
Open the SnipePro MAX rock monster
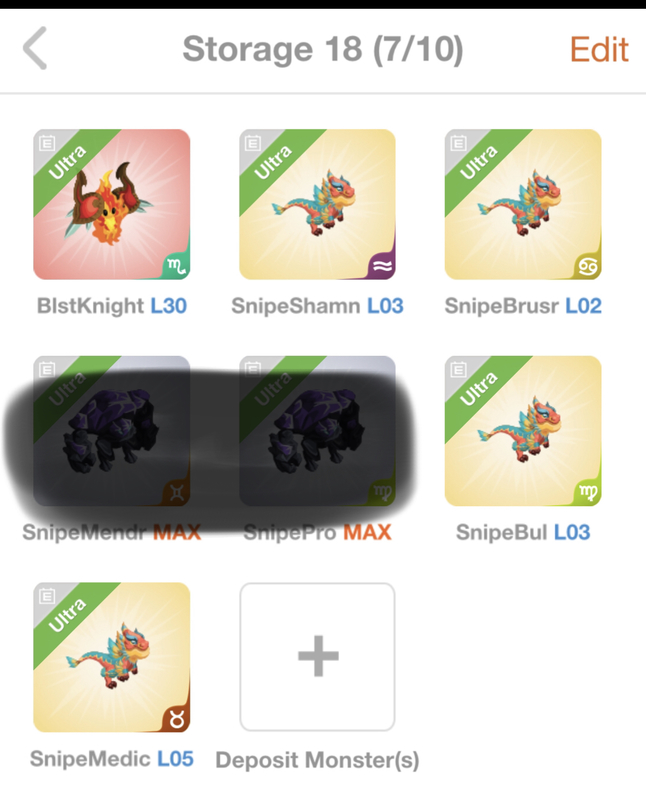(x=317, y=431)
